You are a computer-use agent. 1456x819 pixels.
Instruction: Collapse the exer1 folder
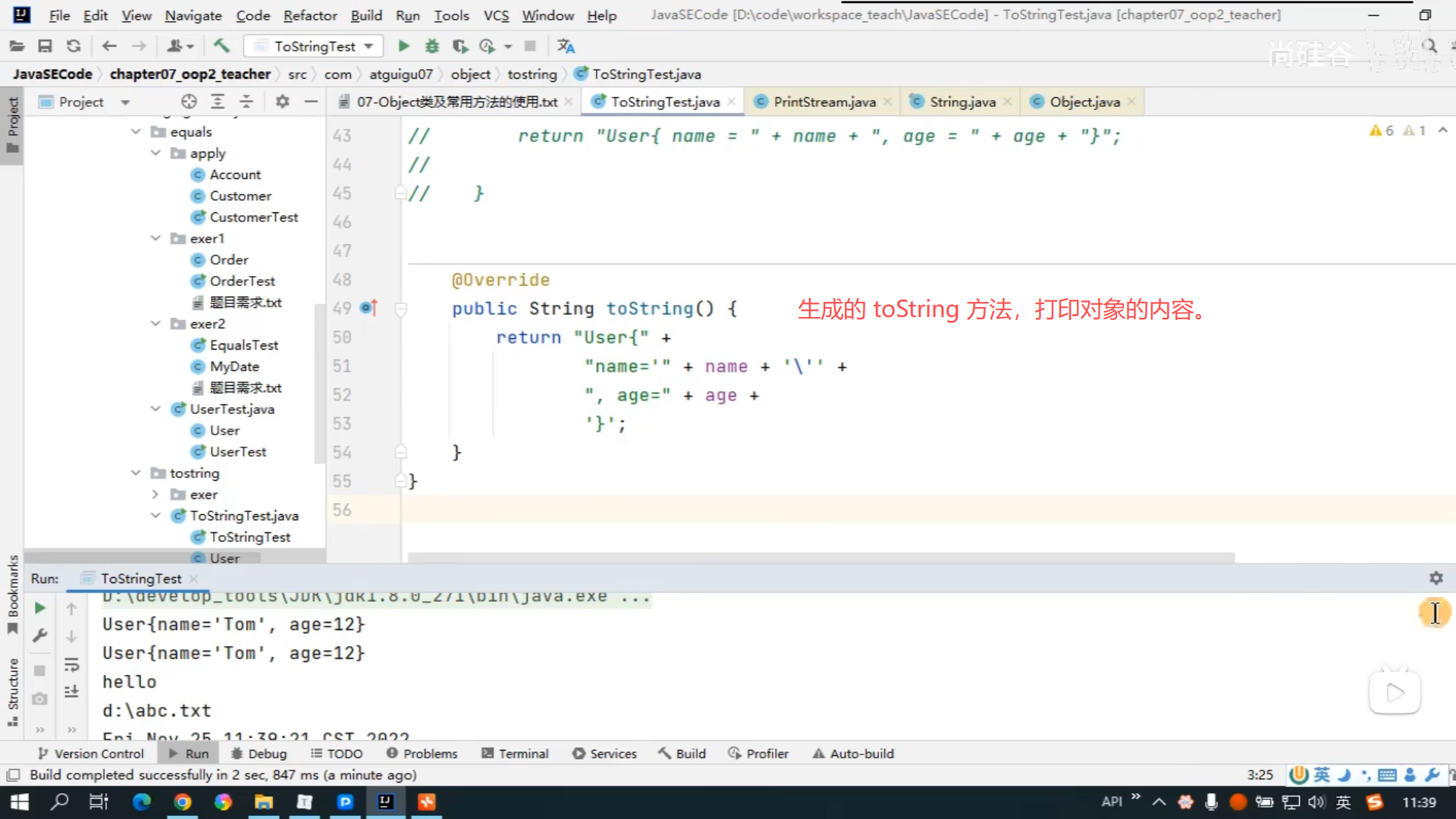click(155, 238)
